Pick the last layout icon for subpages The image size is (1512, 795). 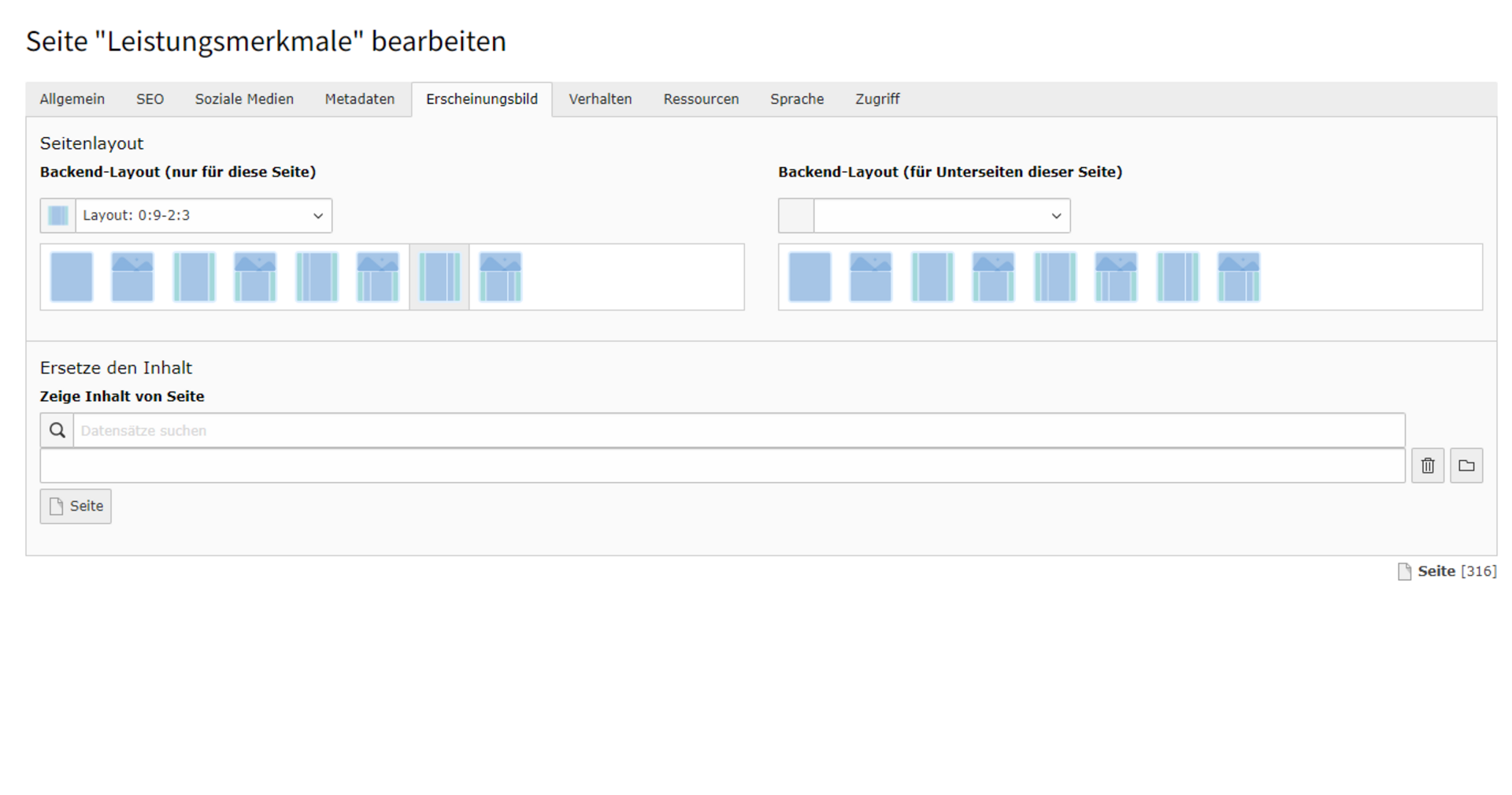pos(1239,277)
